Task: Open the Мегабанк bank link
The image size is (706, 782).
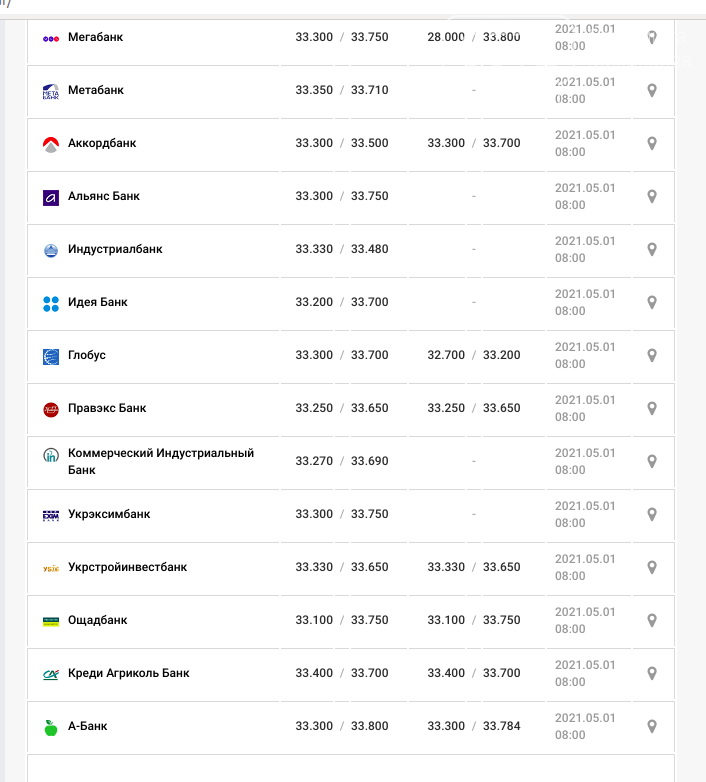Action: pyautogui.click(x=95, y=37)
